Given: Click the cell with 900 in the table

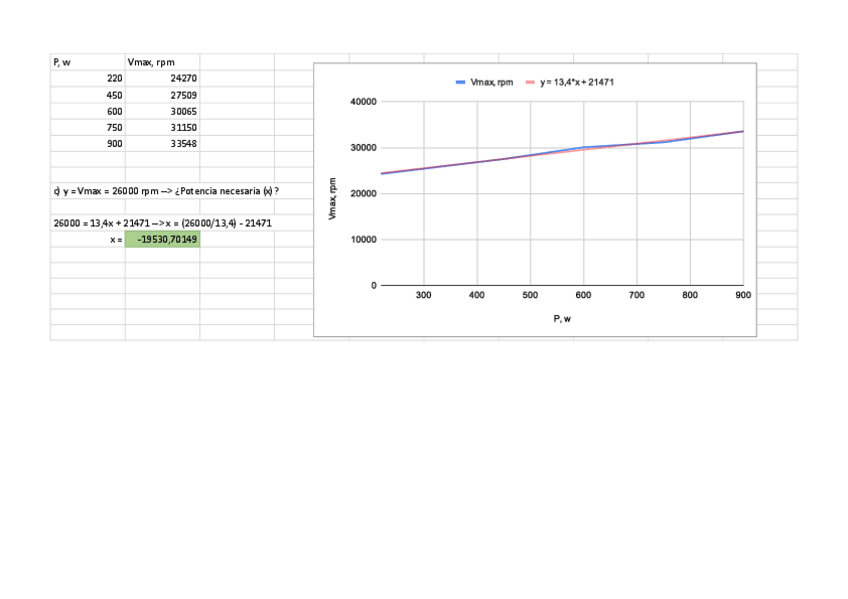Looking at the screenshot, I should coord(88,144).
